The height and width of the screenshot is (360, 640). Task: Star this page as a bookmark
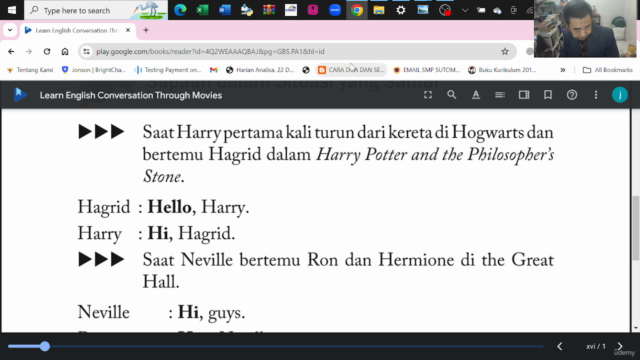[505, 51]
